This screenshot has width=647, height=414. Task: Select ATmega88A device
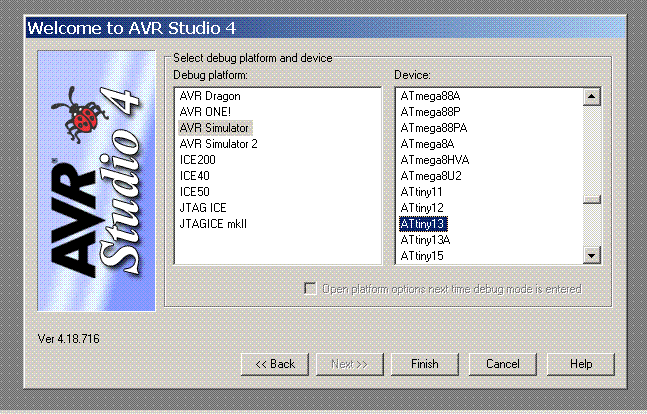click(x=430, y=96)
